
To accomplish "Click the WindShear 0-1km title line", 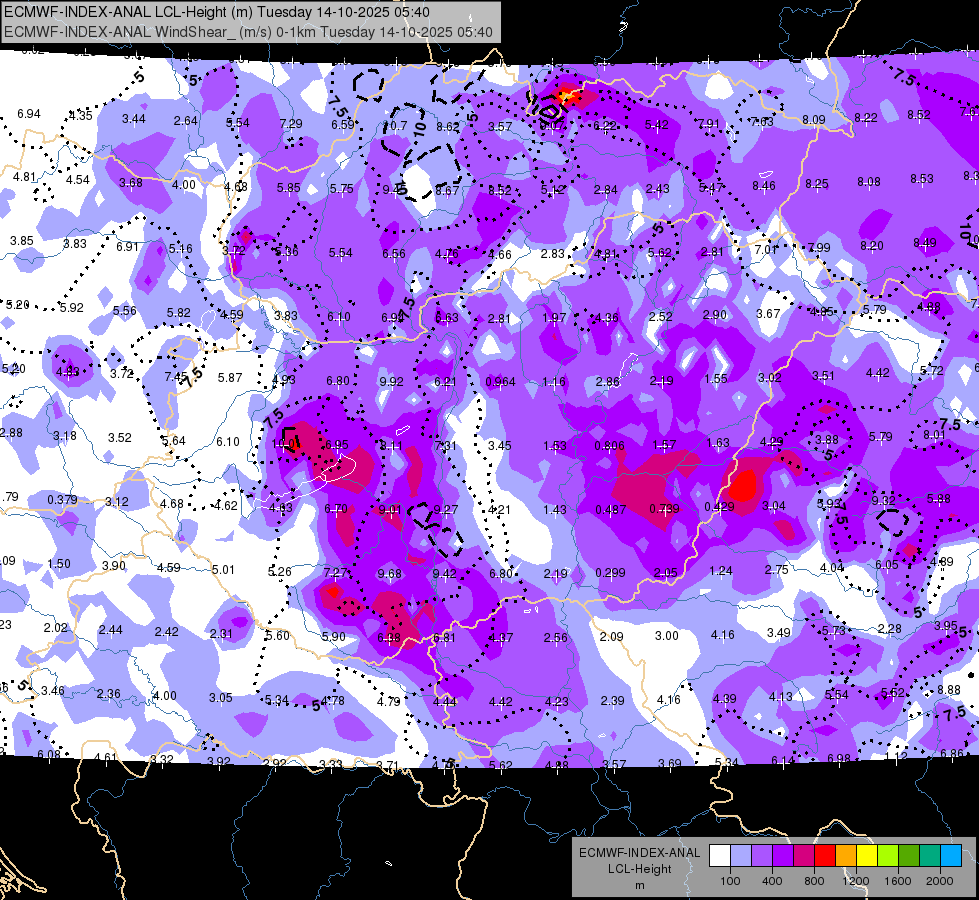I will (x=248, y=32).
